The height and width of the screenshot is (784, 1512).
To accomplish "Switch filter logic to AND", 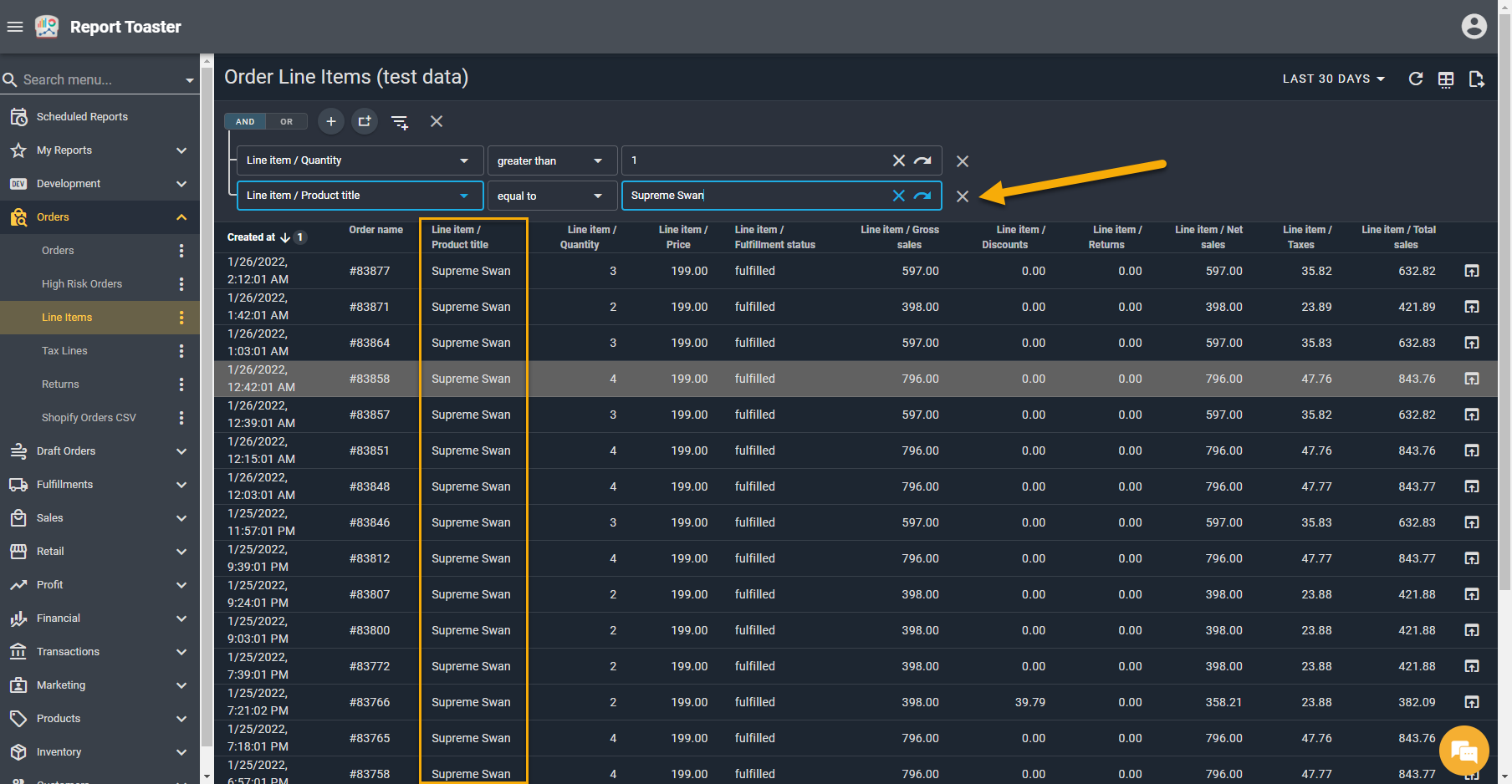I will (x=245, y=121).
